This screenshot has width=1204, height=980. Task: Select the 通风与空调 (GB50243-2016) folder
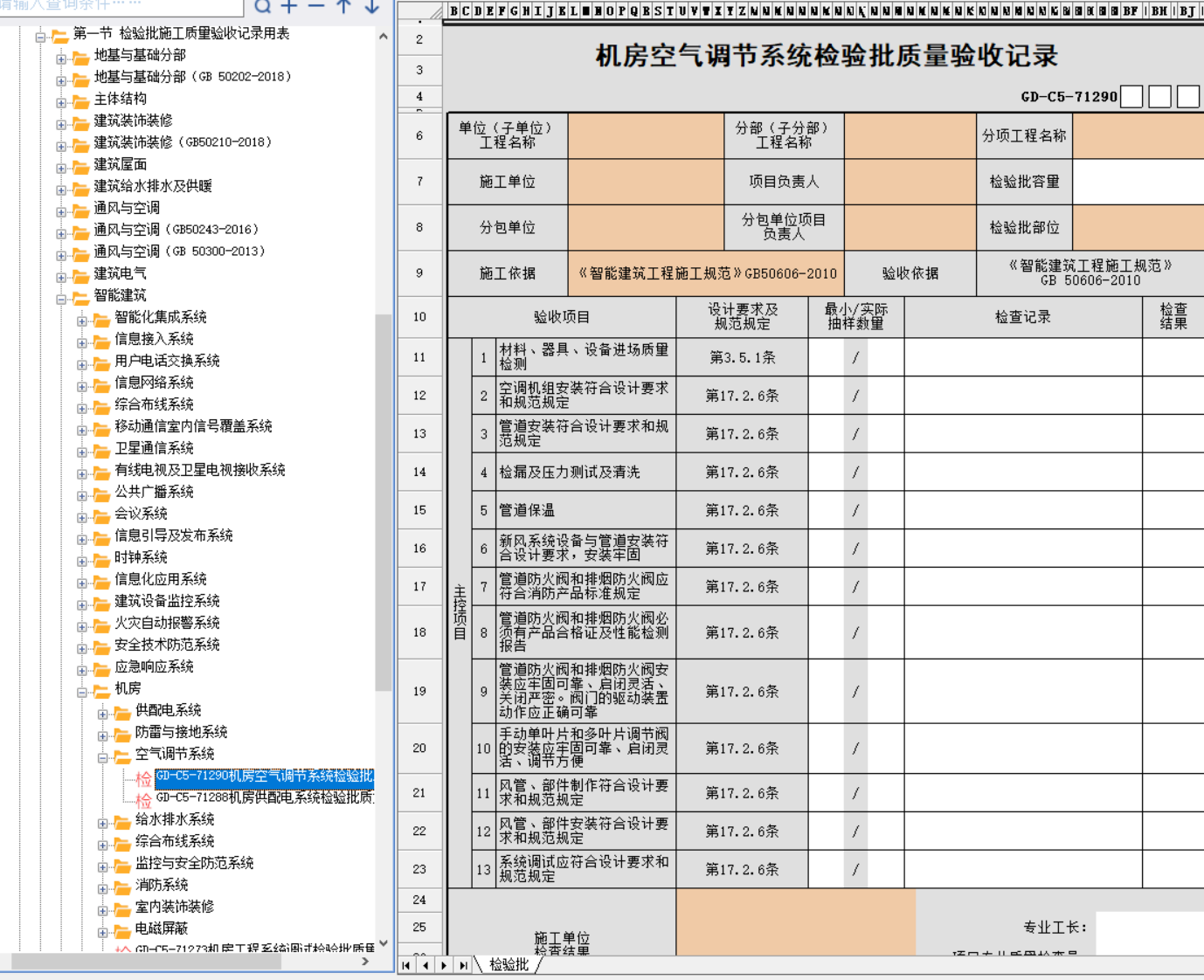(176, 230)
